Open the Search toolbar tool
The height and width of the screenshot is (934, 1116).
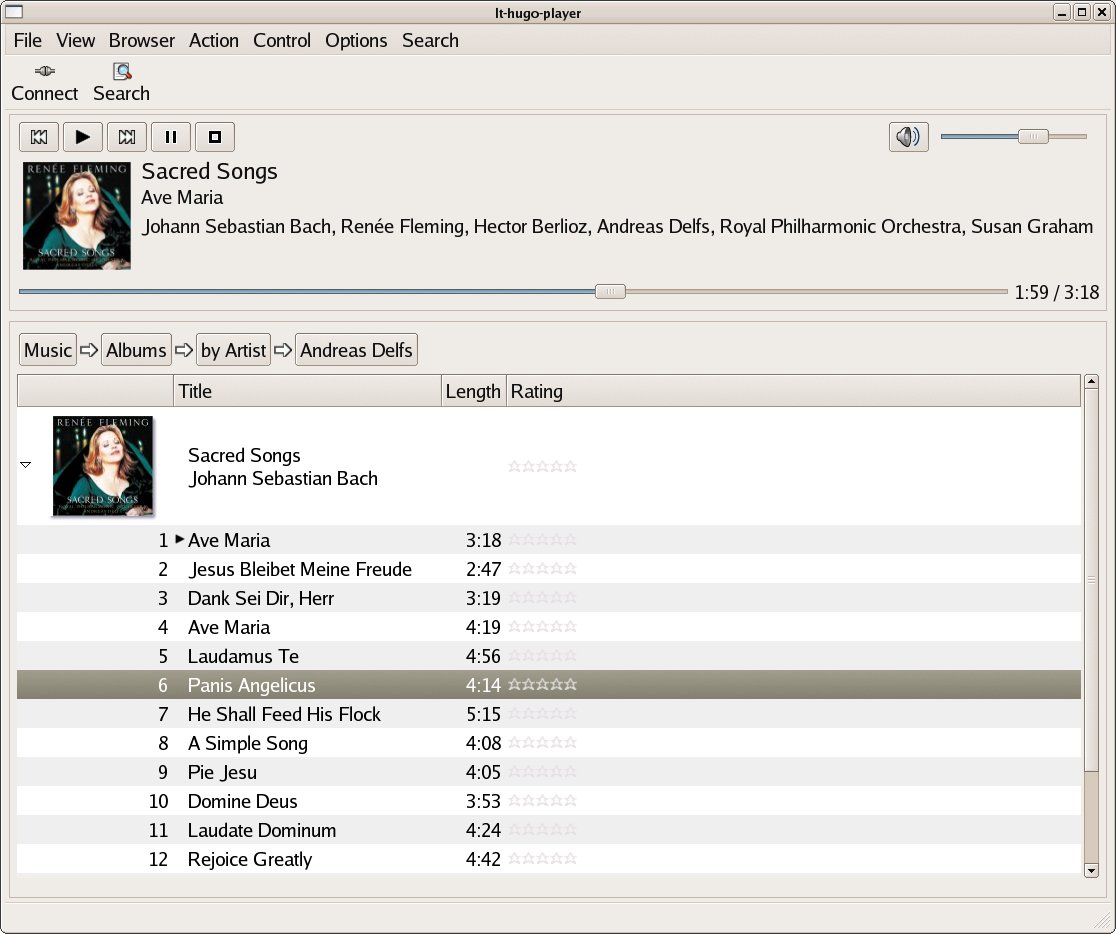[x=122, y=83]
